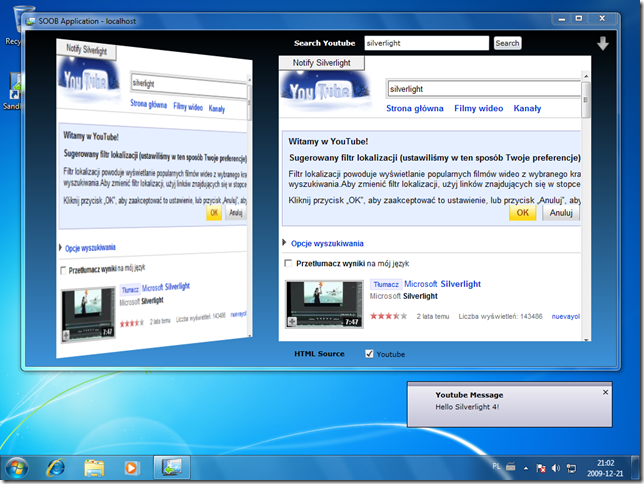Screen dimensions: 644x484
Task: Click the 7:47 duration label on right thumbnail
Action: point(352,322)
